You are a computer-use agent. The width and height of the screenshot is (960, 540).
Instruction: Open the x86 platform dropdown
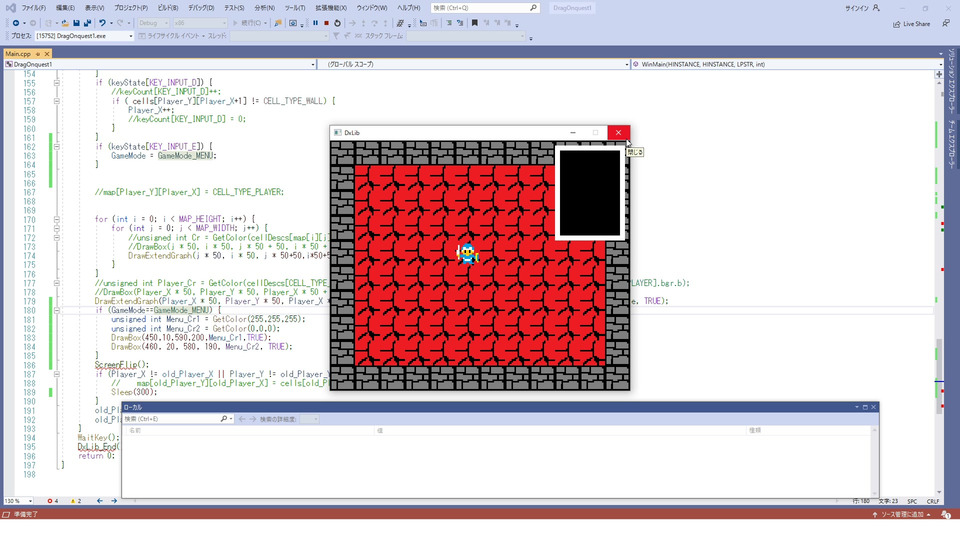coord(200,23)
